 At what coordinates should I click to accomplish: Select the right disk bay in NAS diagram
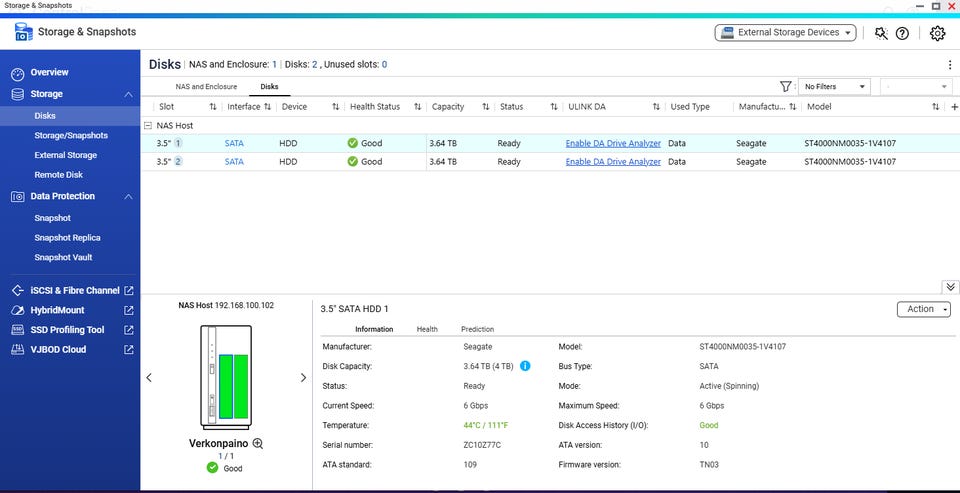241,386
